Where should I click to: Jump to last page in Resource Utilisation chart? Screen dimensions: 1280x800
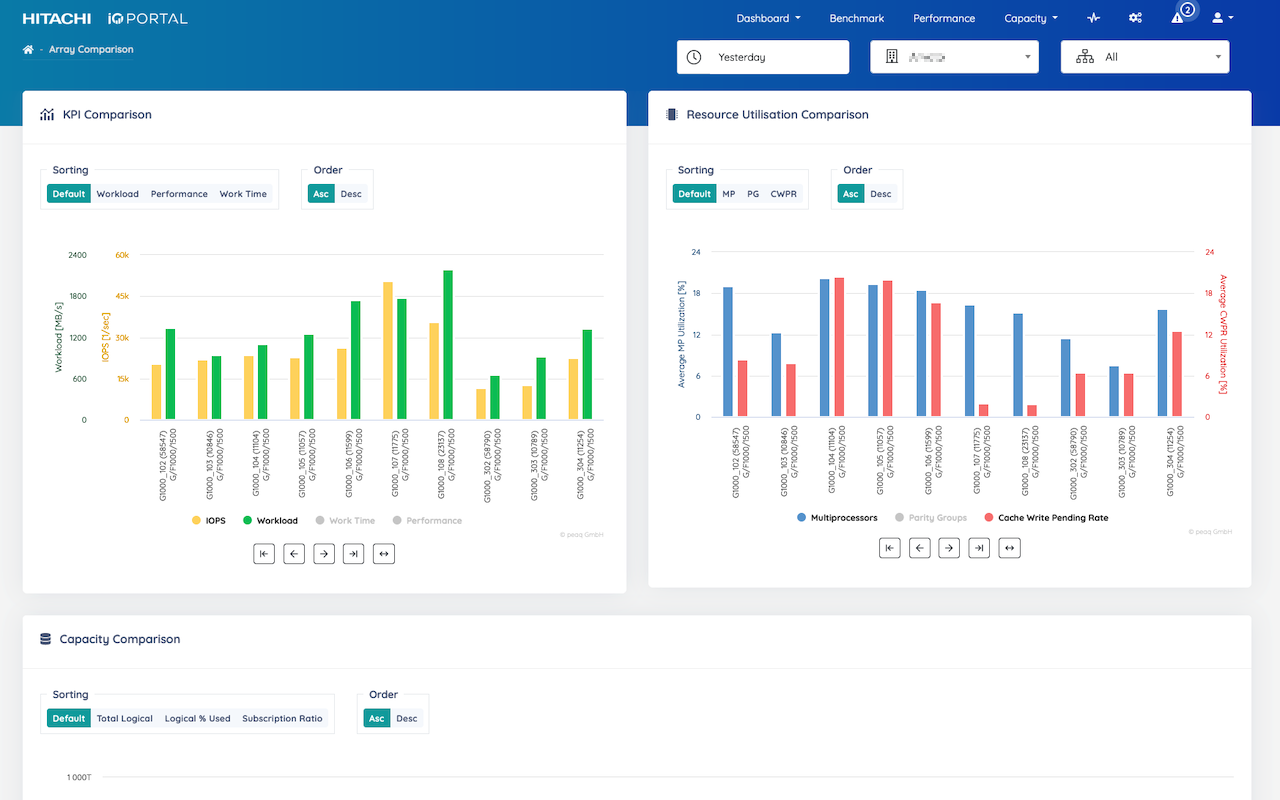pyautogui.click(x=980, y=547)
